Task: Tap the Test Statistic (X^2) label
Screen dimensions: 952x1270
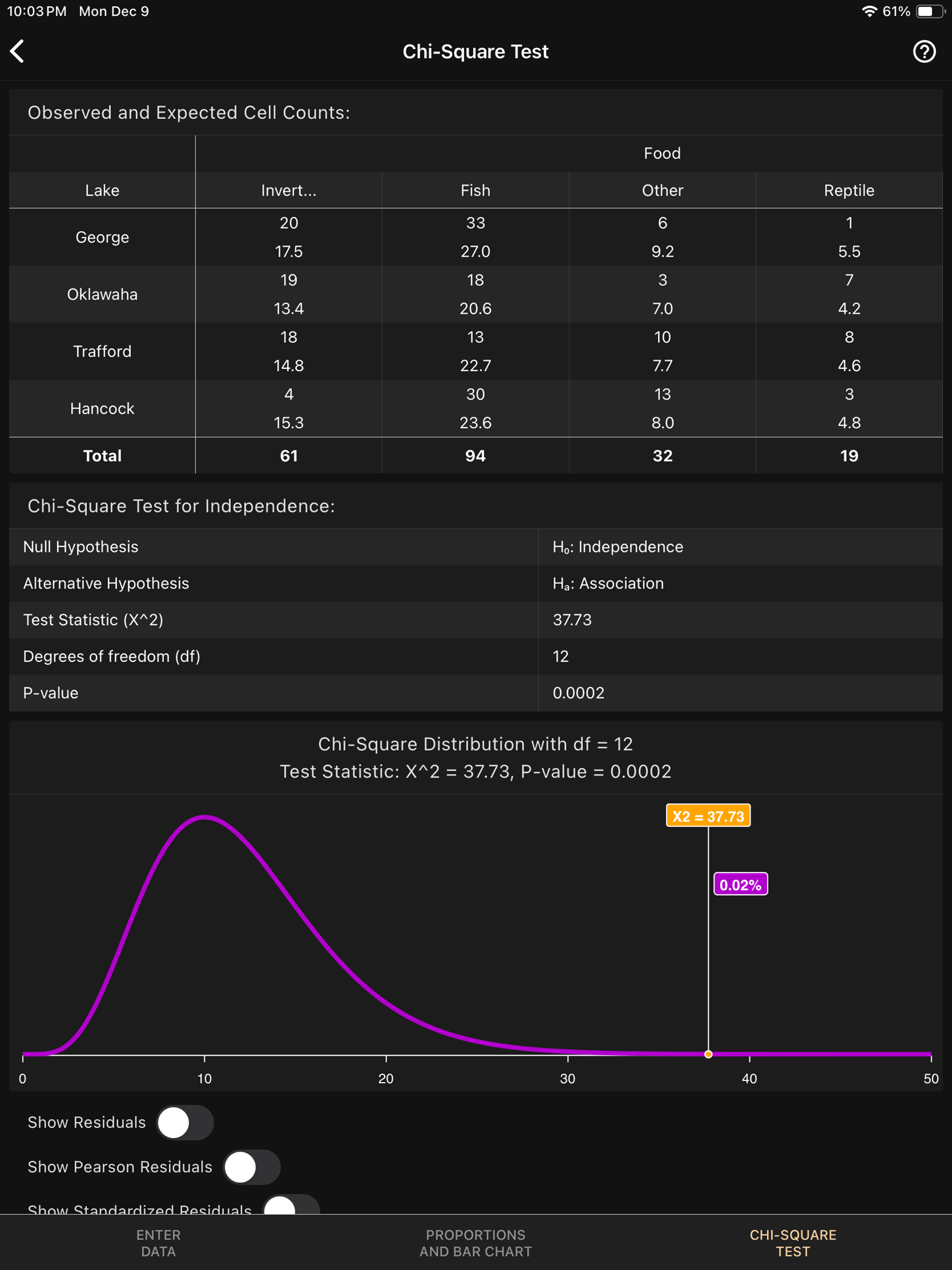Action: [94, 620]
